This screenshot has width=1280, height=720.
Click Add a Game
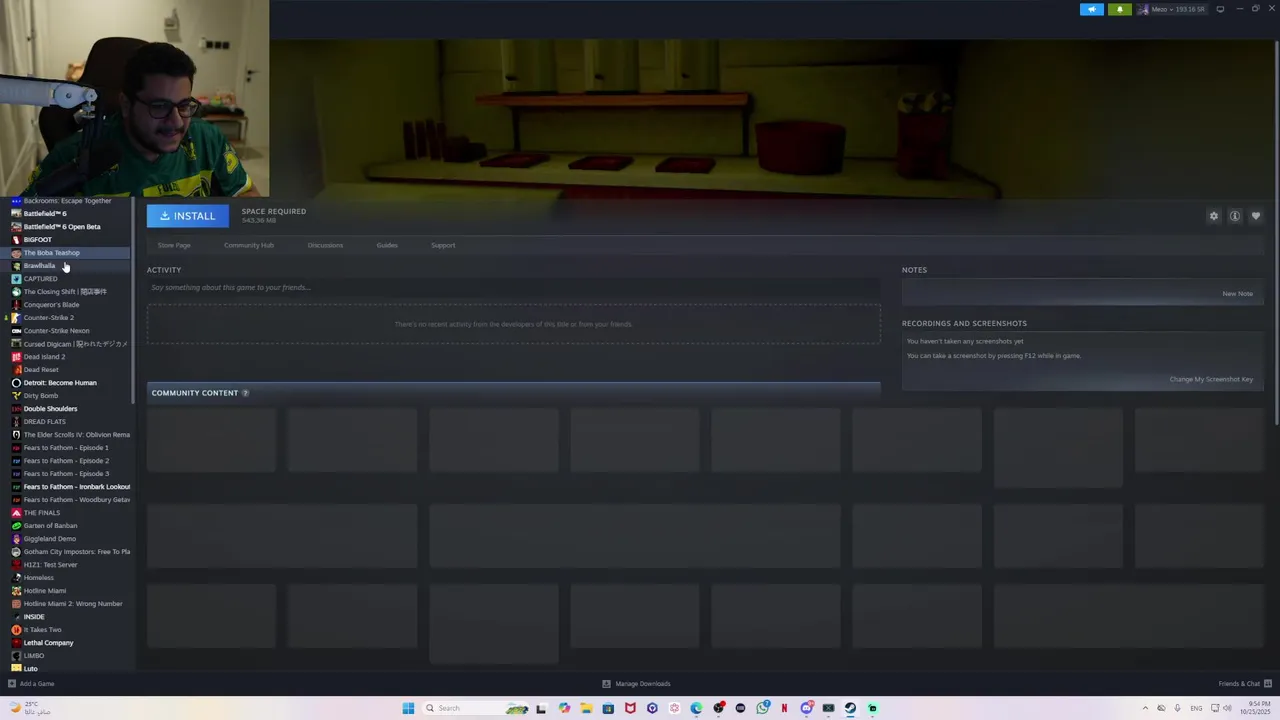pos(31,684)
